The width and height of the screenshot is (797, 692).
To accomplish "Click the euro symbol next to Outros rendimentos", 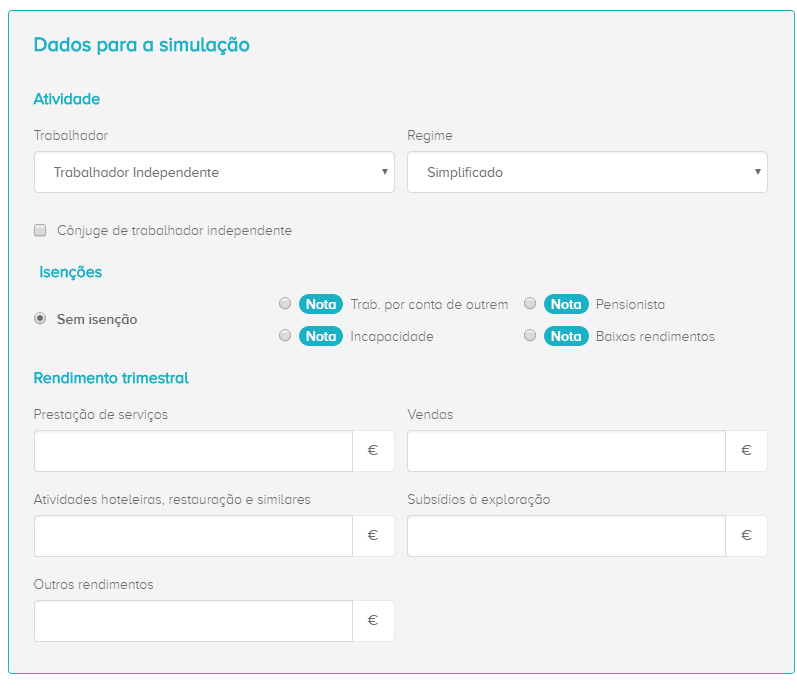I will 373,621.
